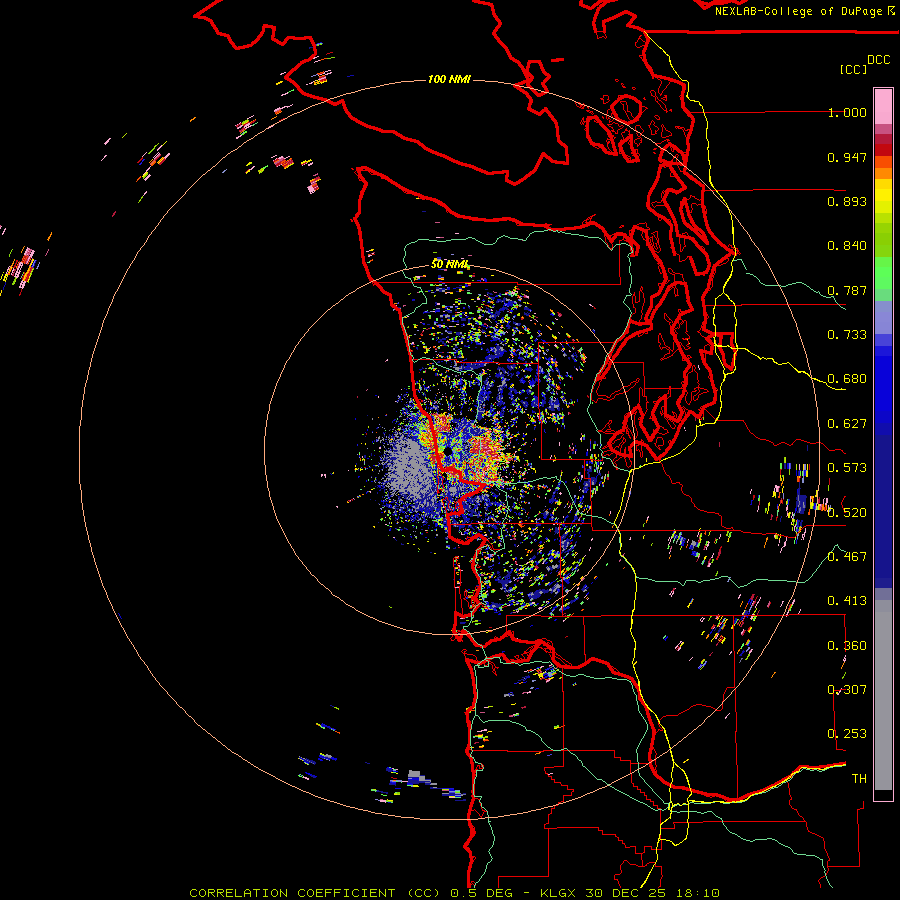The height and width of the screenshot is (900, 900).
Task: Click the 100 NMI range ring label
Action: coord(449,79)
